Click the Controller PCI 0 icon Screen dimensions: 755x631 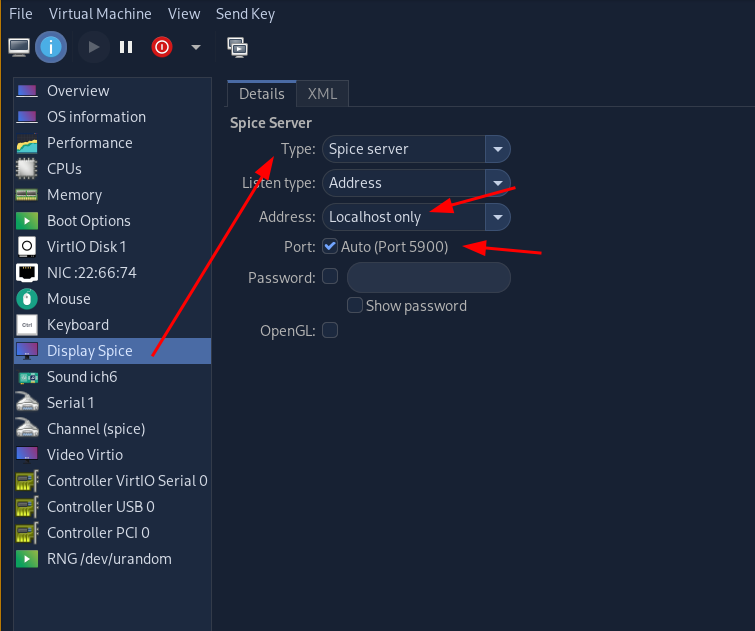click(x=27, y=533)
